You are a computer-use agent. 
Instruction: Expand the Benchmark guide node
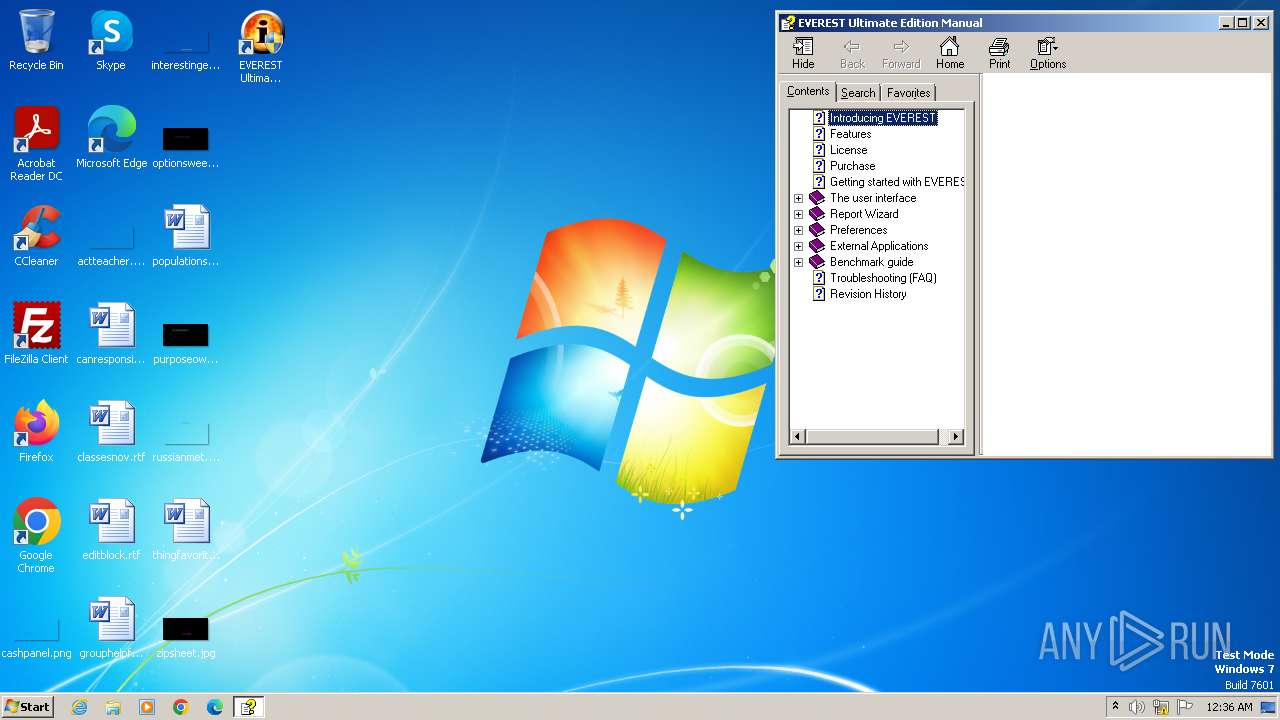tap(798, 262)
